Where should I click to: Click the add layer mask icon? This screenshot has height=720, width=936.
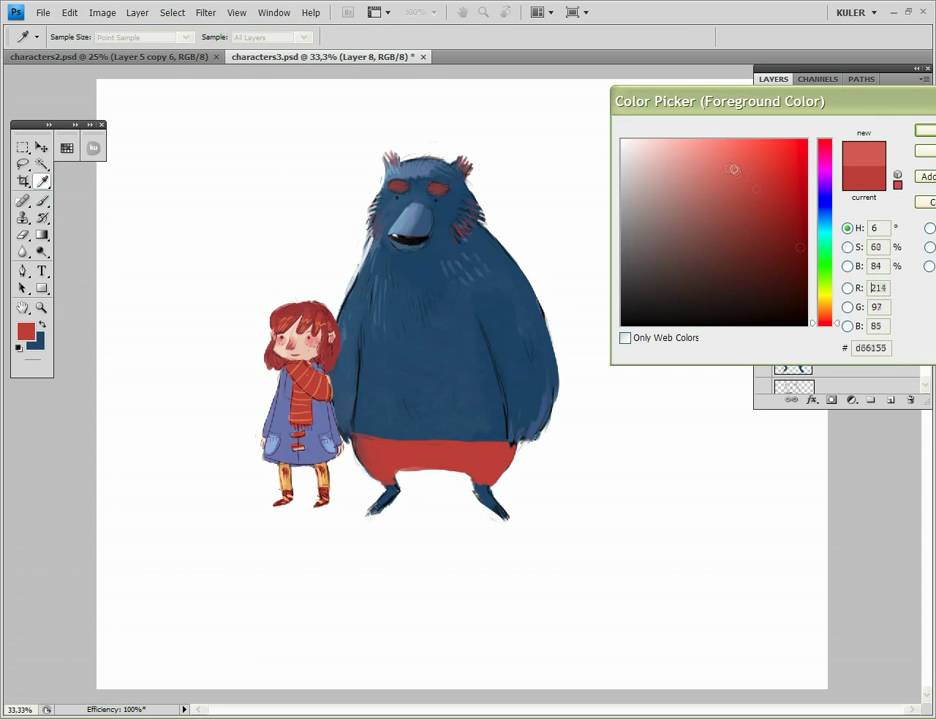click(x=832, y=399)
